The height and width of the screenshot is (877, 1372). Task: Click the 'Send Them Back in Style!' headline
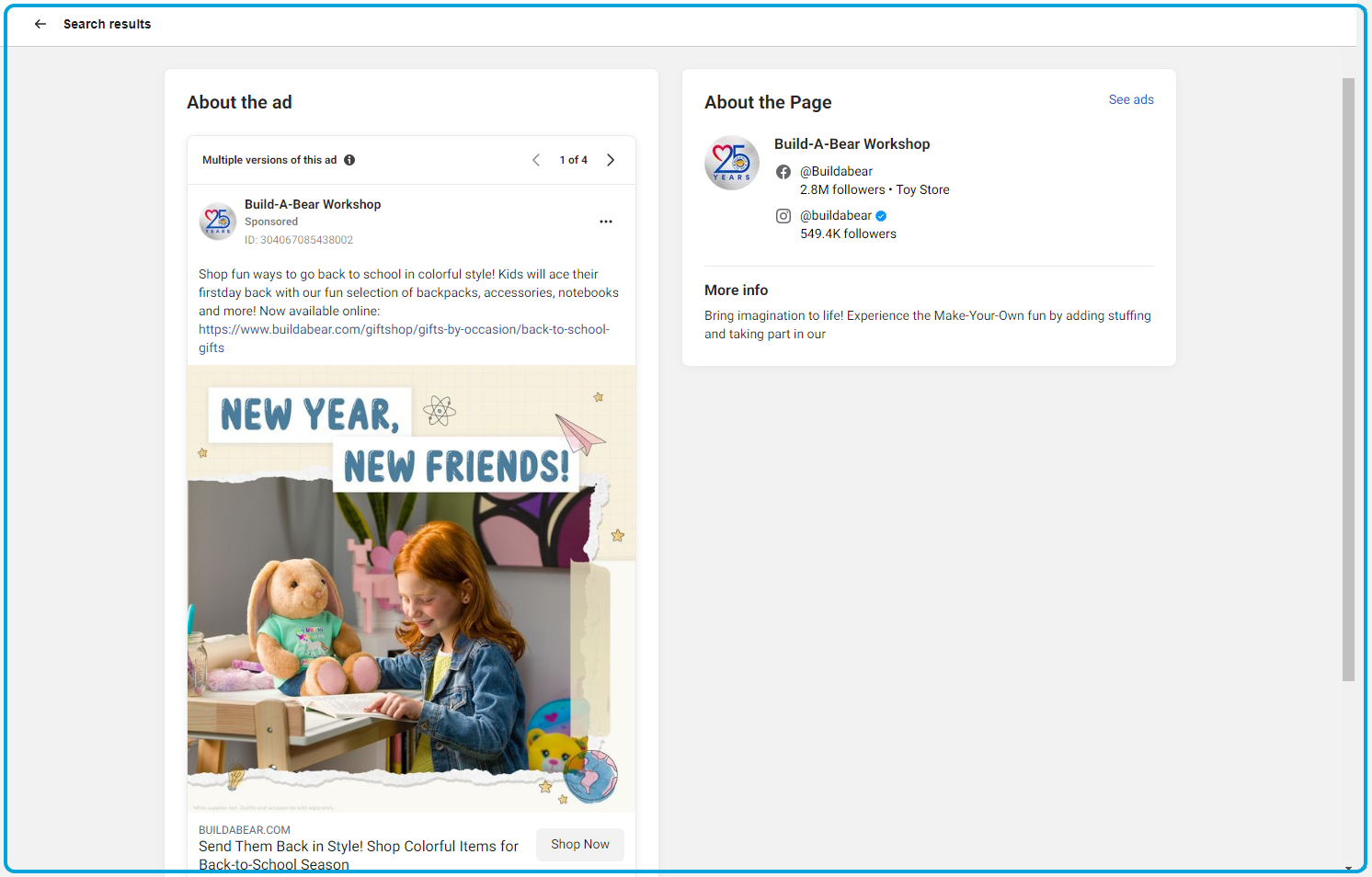coord(359,856)
